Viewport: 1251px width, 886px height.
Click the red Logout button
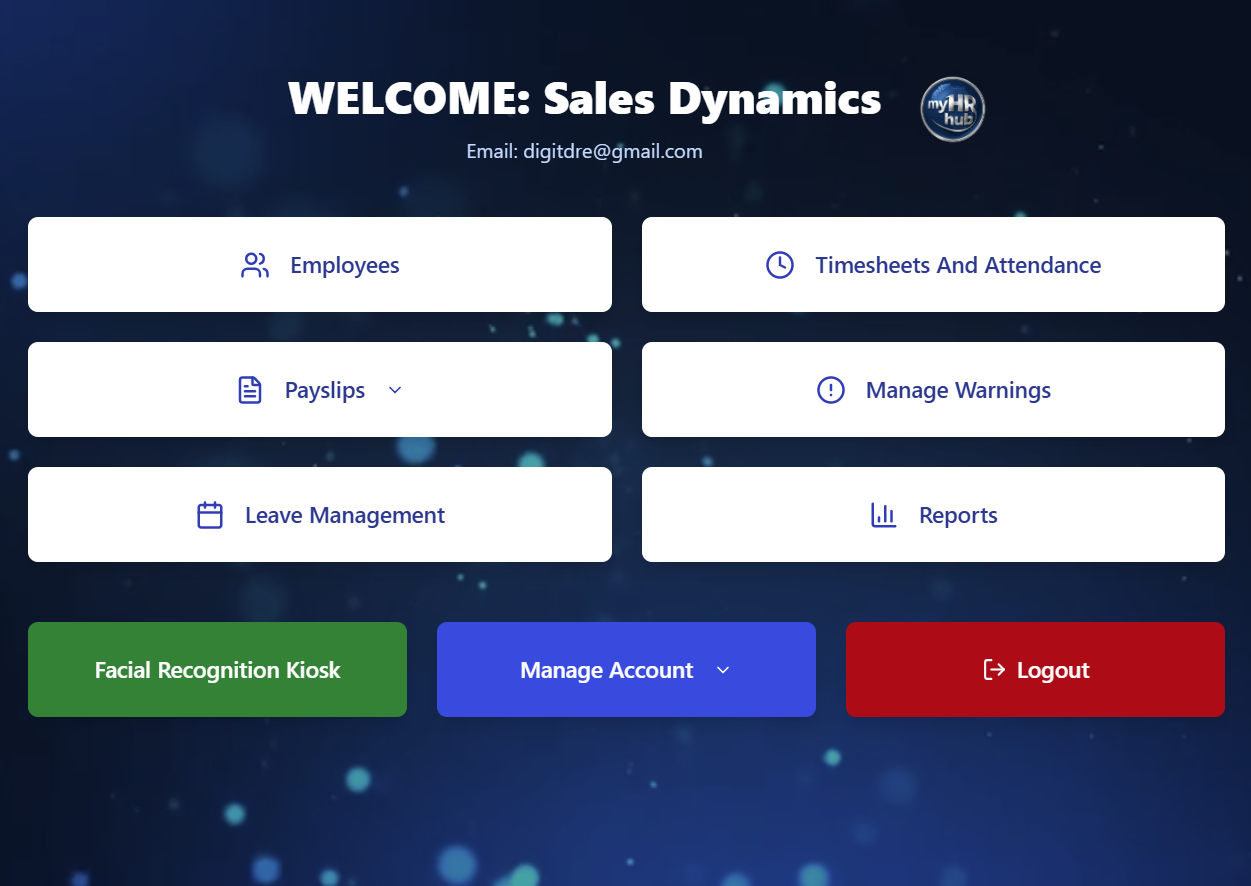1035,670
